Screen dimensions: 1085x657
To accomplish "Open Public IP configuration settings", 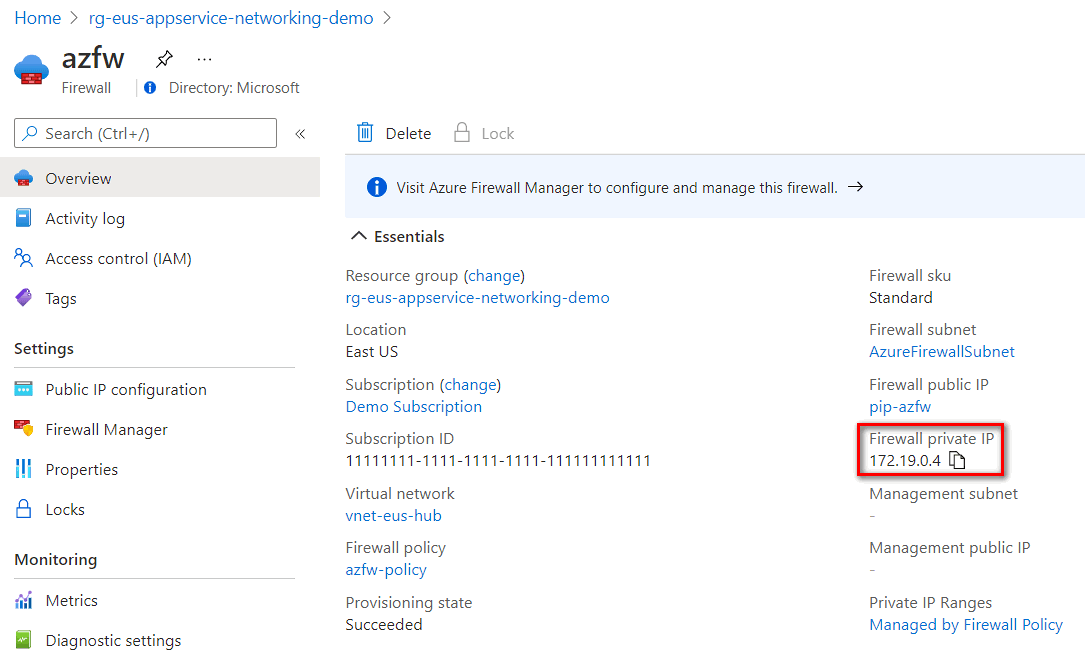I will click(126, 390).
